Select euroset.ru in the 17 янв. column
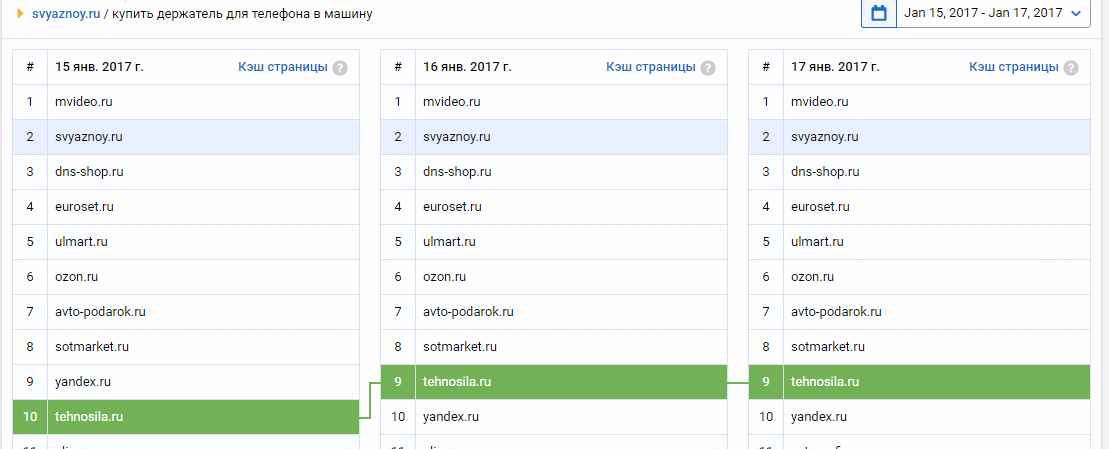This screenshot has width=1109, height=449. [820, 207]
